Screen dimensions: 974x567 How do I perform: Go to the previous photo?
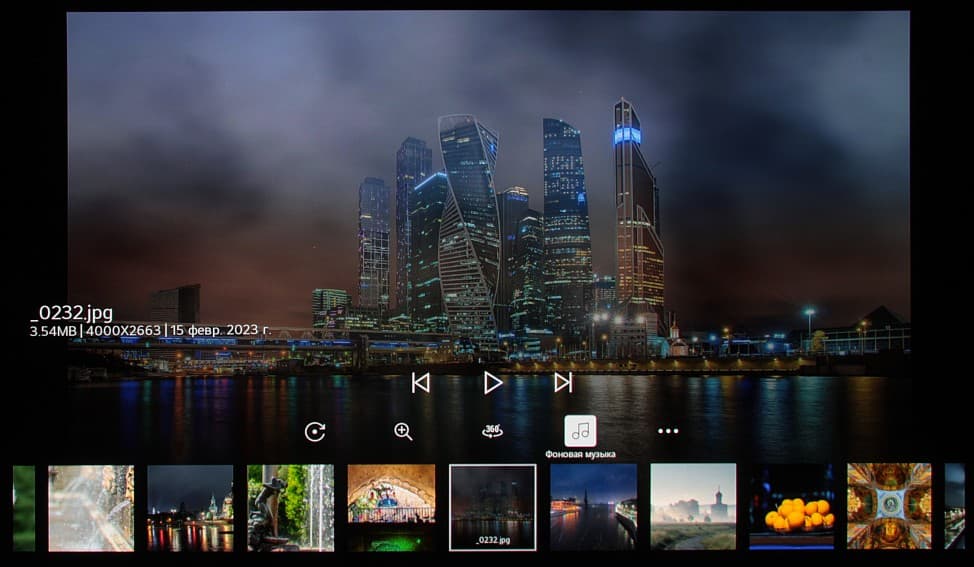[421, 383]
